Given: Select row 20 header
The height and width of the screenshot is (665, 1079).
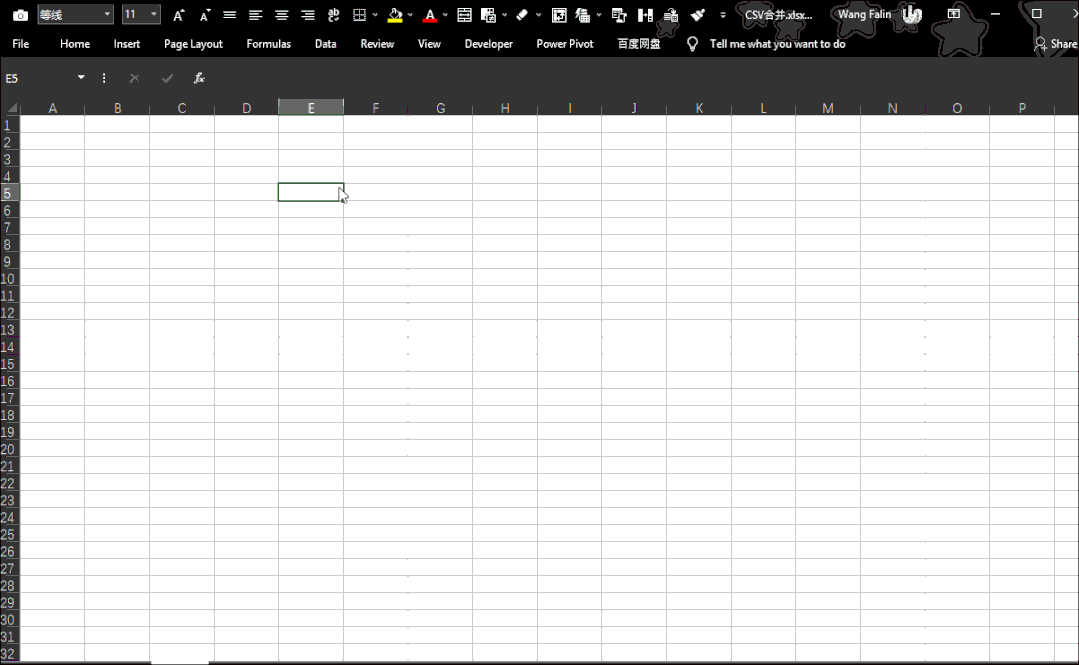Looking at the screenshot, I should (10, 450).
